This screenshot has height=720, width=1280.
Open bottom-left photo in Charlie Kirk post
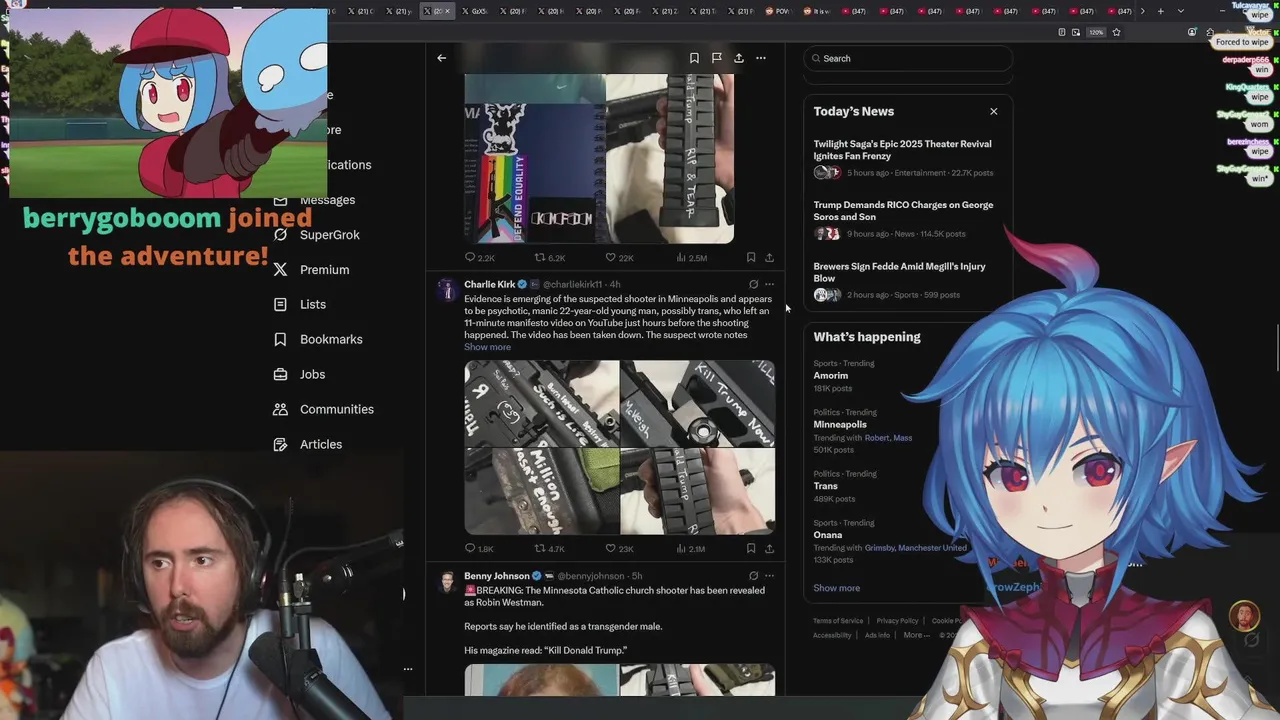click(541, 491)
